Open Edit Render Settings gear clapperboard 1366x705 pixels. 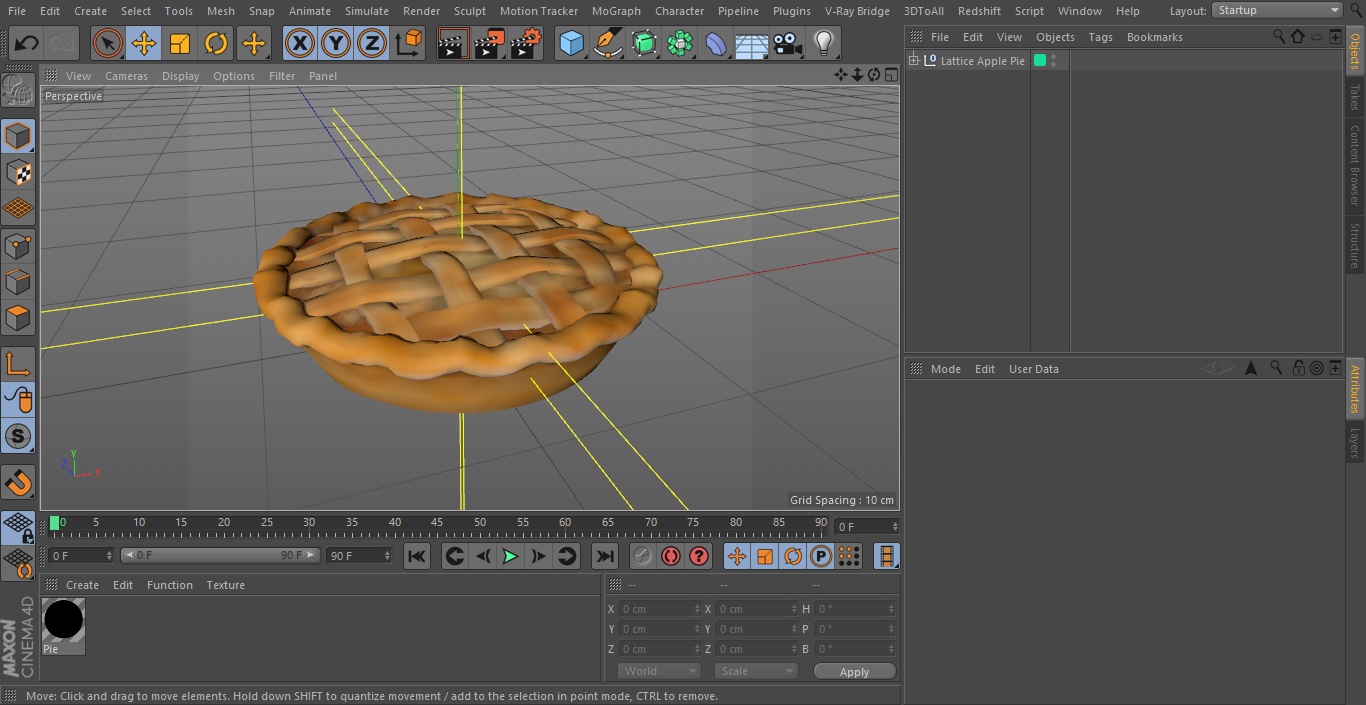click(x=526, y=44)
